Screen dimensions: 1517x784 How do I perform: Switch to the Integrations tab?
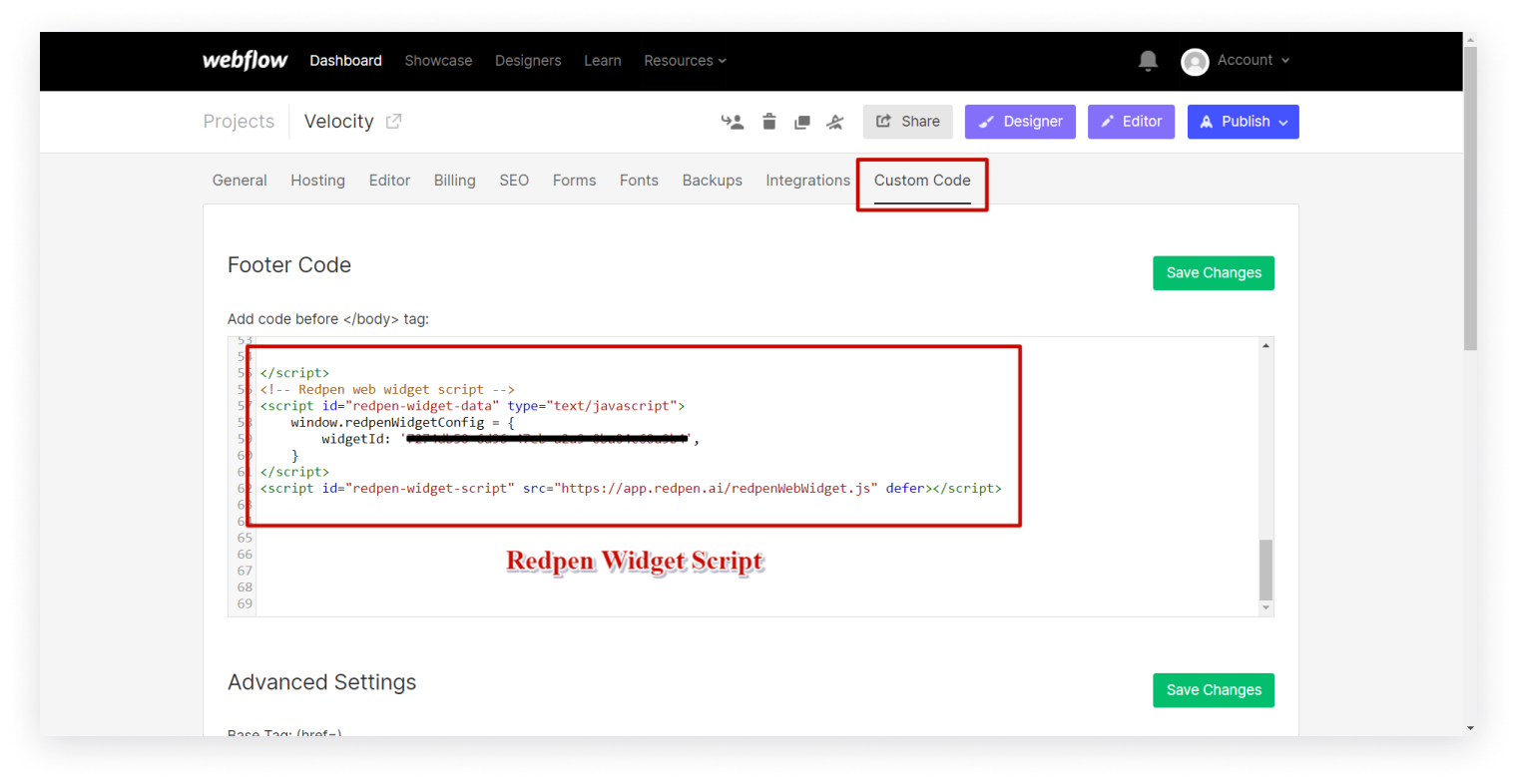point(807,181)
